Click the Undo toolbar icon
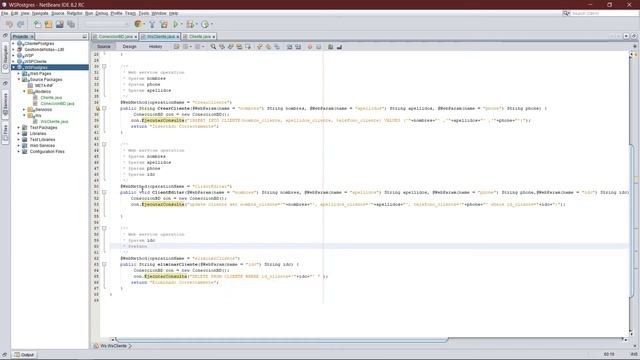640x360 pixels. point(9,24)
